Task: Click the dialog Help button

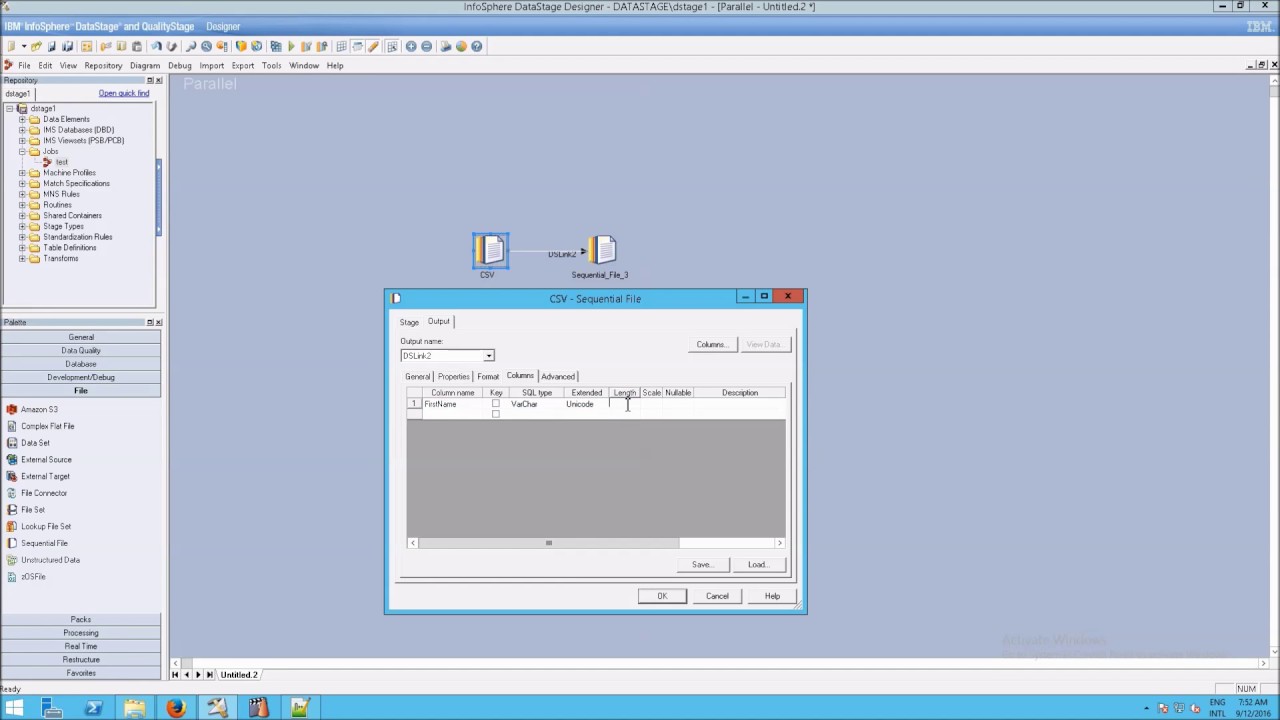Action: pyautogui.click(x=772, y=596)
